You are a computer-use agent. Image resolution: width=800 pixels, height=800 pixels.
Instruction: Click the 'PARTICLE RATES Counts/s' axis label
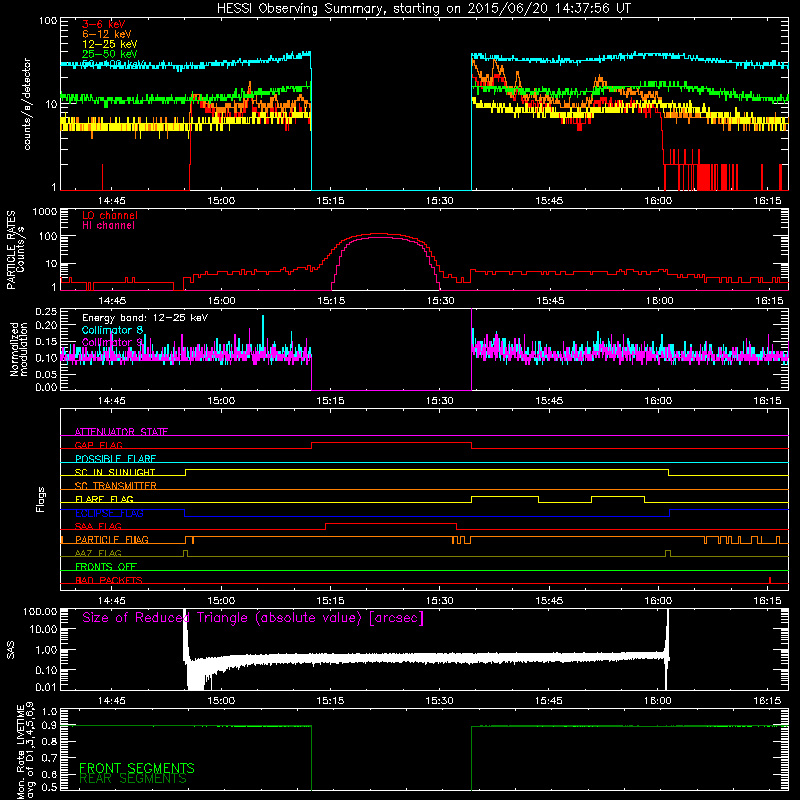(15, 250)
